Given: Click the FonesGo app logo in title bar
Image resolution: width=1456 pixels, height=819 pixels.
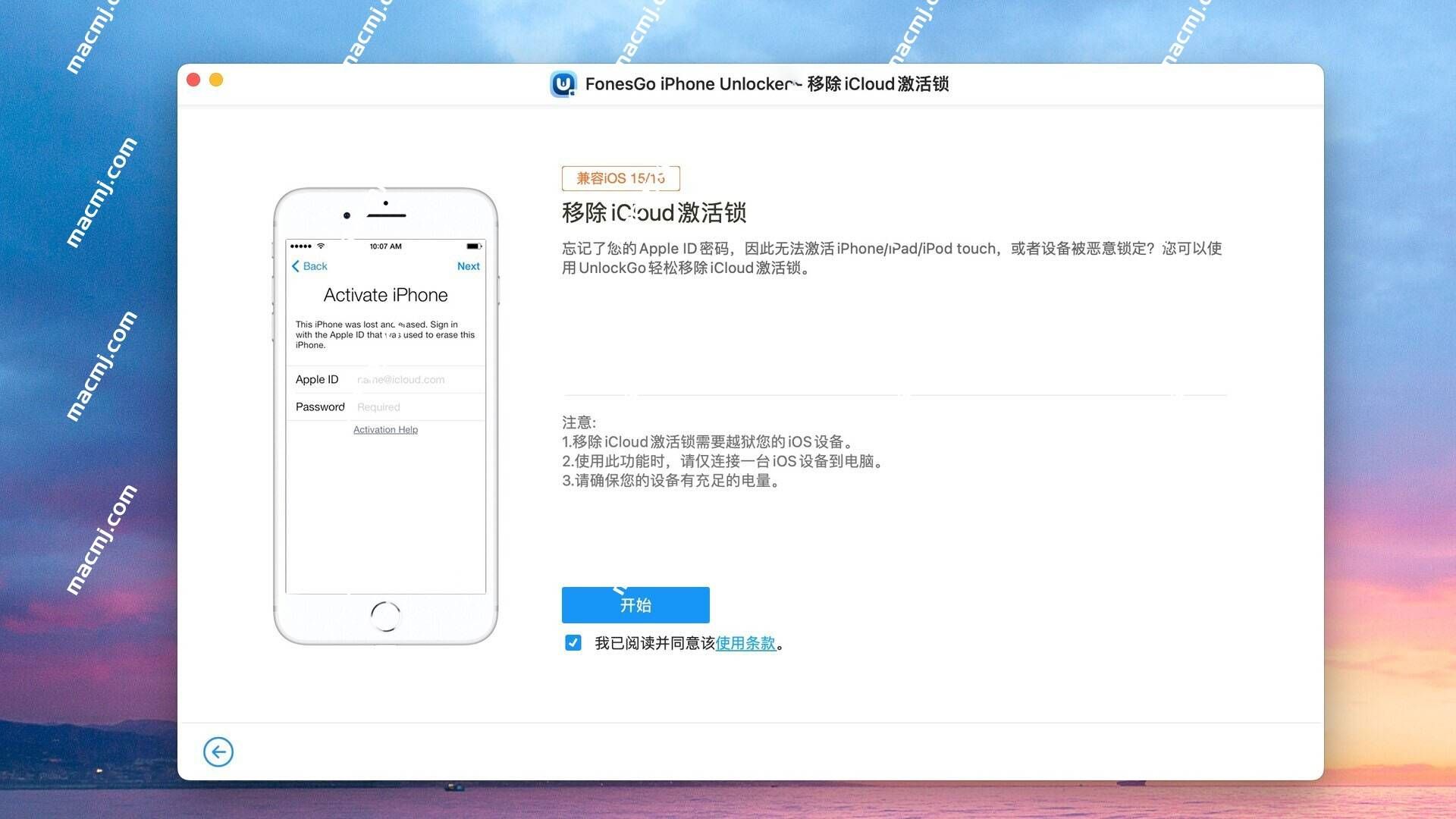Looking at the screenshot, I should pos(563,84).
